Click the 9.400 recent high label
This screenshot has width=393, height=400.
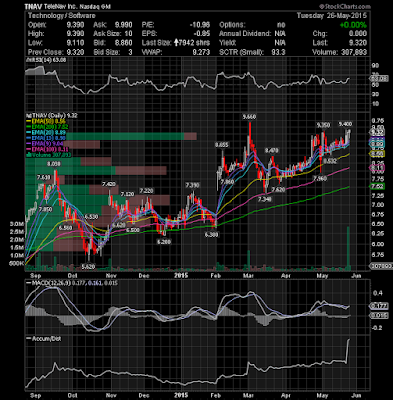(345, 124)
